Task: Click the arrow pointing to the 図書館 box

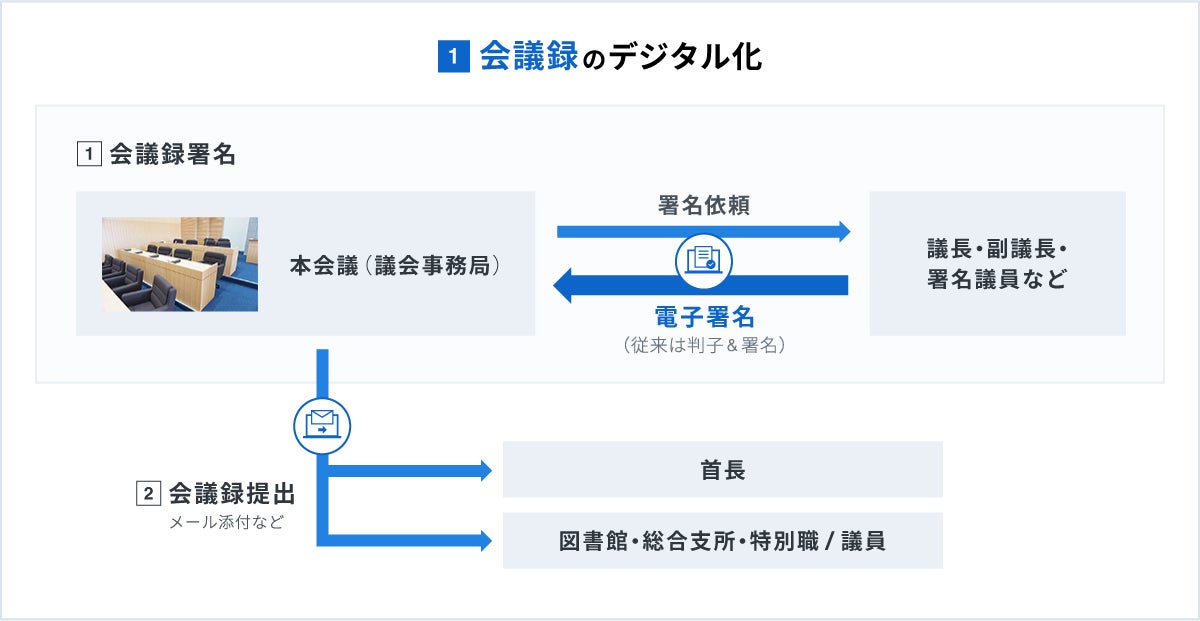Action: point(410,541)
